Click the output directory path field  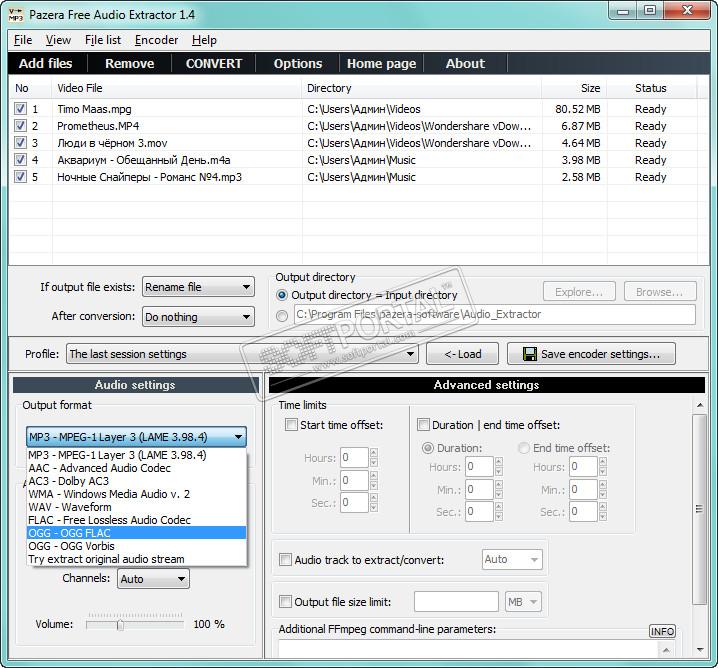point(495,315)
